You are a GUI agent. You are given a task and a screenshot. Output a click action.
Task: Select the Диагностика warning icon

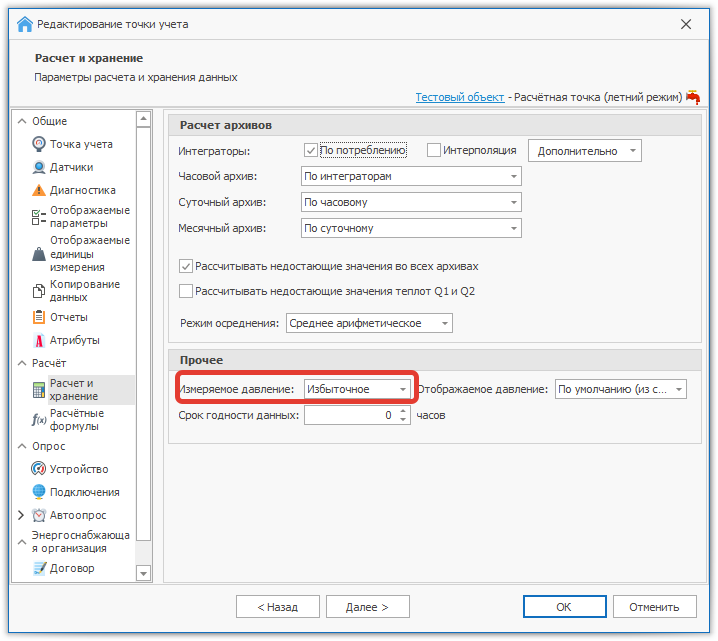coord(39,190)
